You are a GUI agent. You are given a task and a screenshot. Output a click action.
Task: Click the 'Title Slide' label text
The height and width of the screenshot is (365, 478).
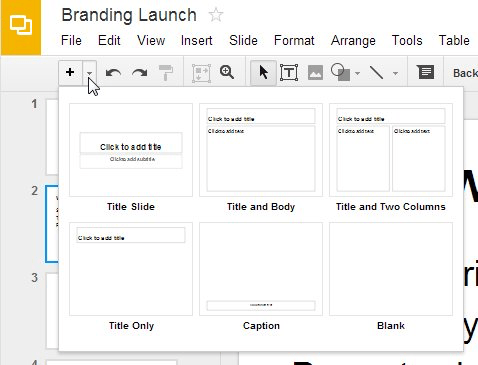tap(131, 207)
